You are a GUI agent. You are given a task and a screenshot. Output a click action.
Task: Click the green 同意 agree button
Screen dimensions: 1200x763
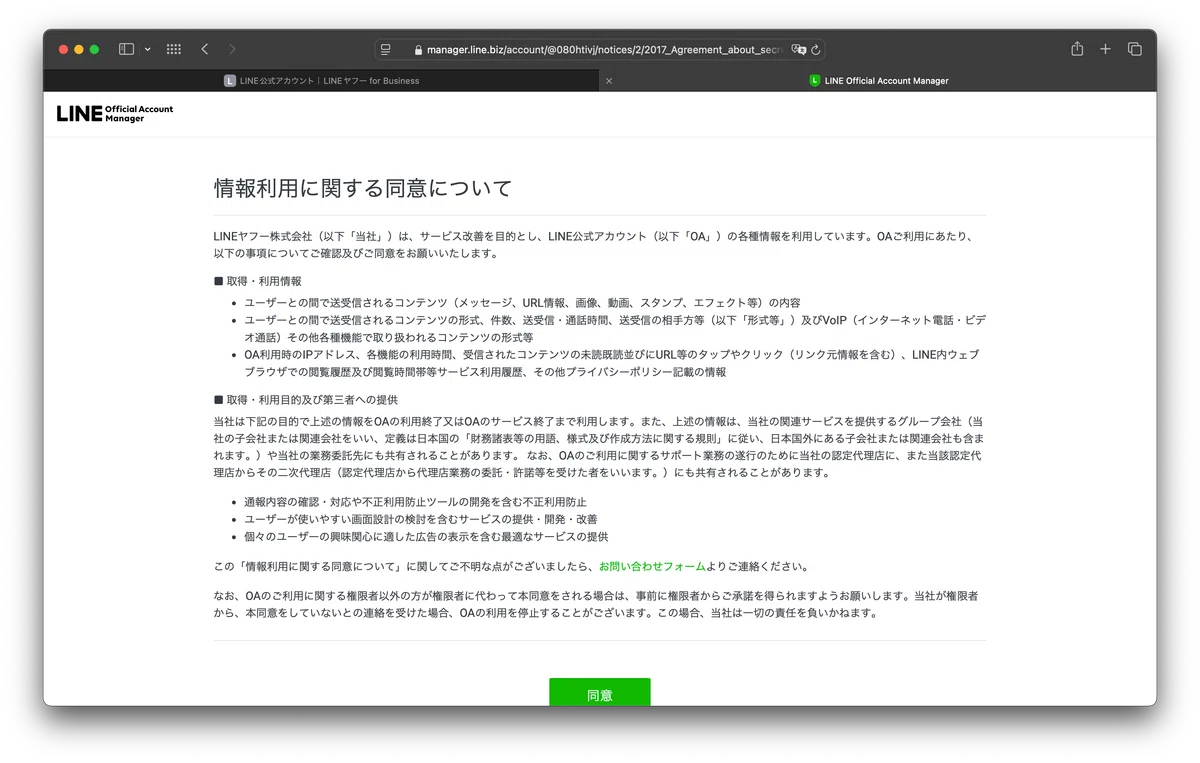(x=599, y=692)
